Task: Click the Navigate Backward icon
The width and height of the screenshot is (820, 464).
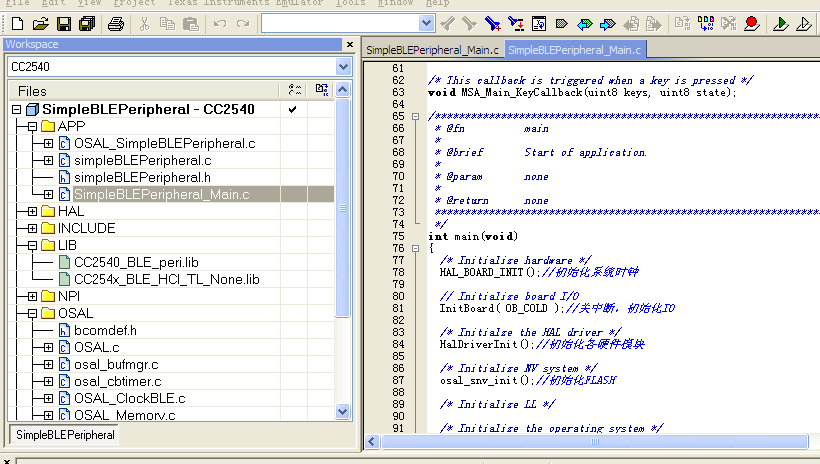Action: (631, 24)
